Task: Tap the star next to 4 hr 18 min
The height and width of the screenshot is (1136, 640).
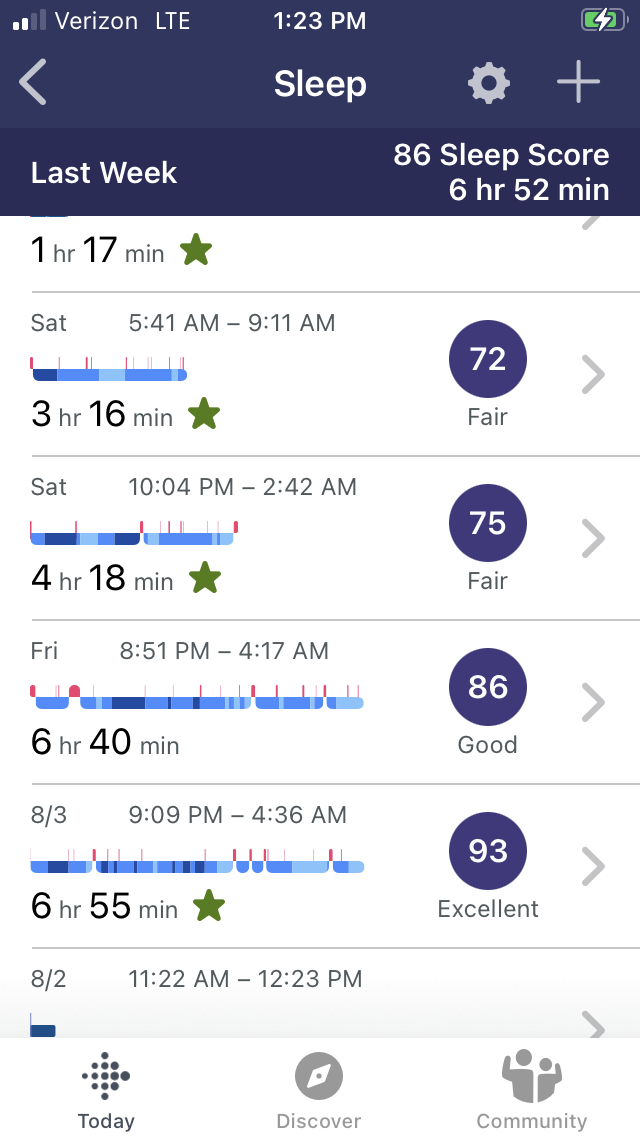Action: pos(205,577)
